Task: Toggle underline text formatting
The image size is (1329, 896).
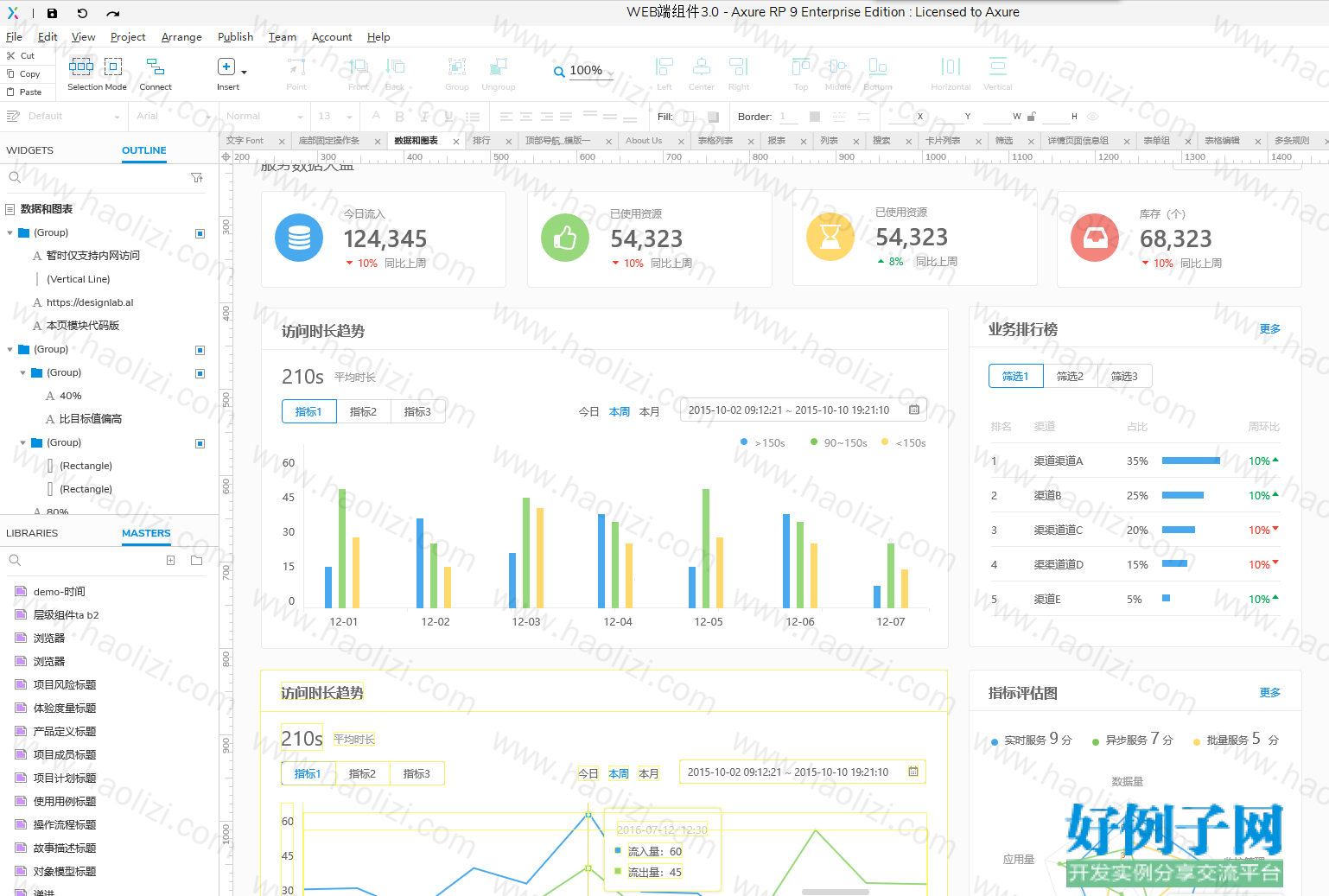Action: [448, 116]
